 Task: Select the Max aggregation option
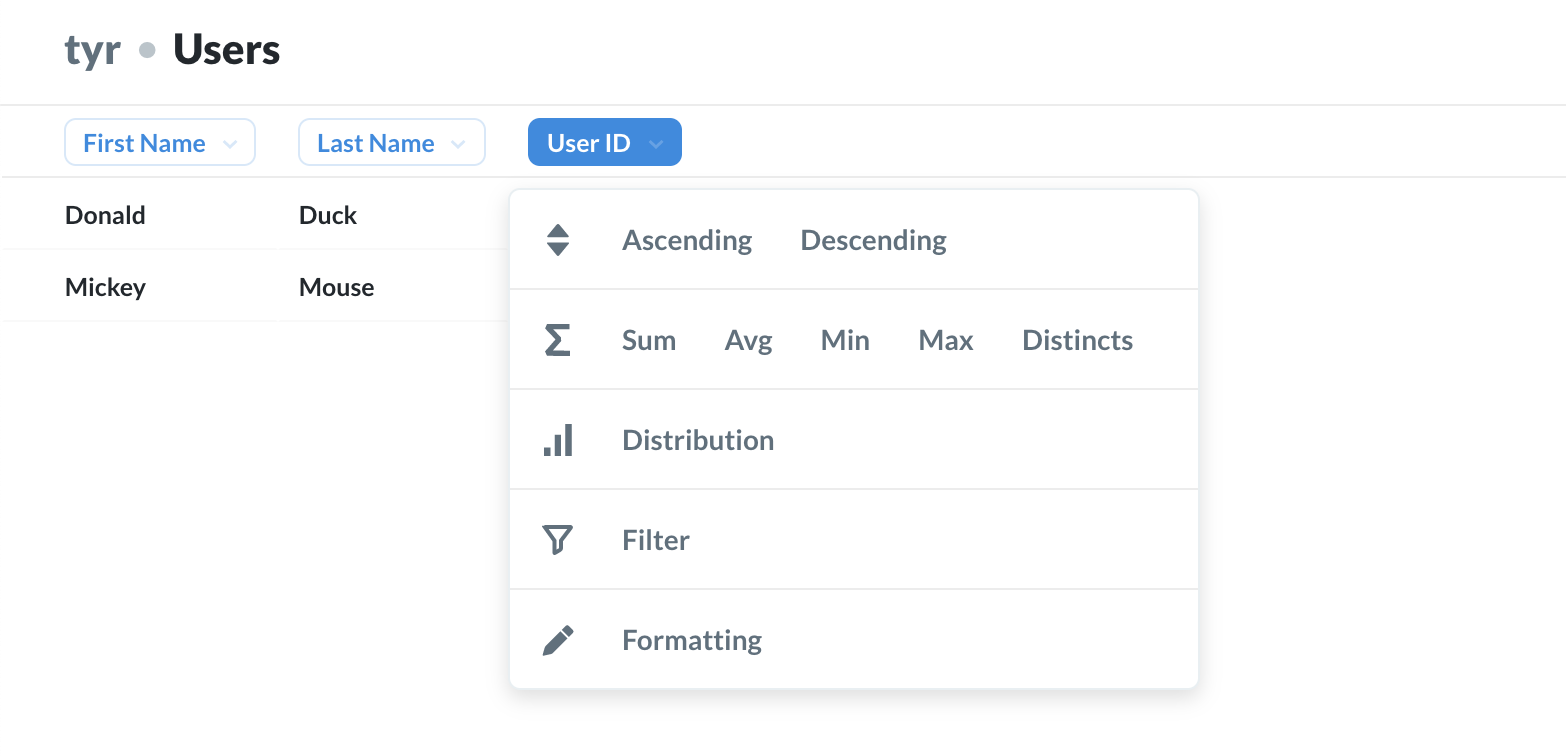(x=945, y=340)
